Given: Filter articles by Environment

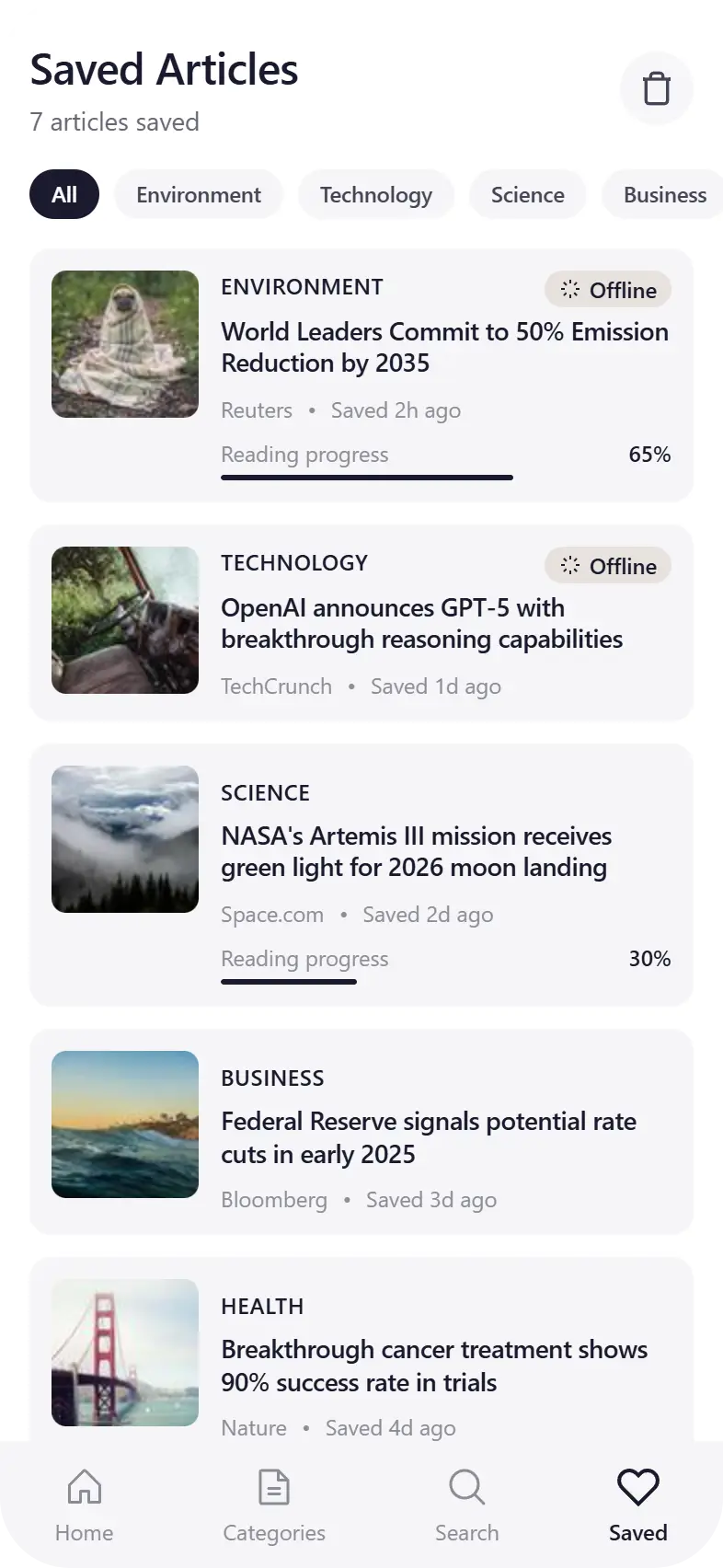Looking at the screenshot, I should (x=199, y=195).
